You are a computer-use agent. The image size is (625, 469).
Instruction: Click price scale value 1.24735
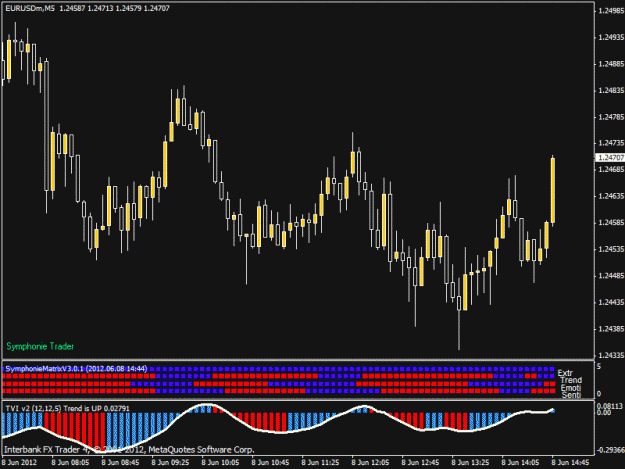(x=611, y=143)
